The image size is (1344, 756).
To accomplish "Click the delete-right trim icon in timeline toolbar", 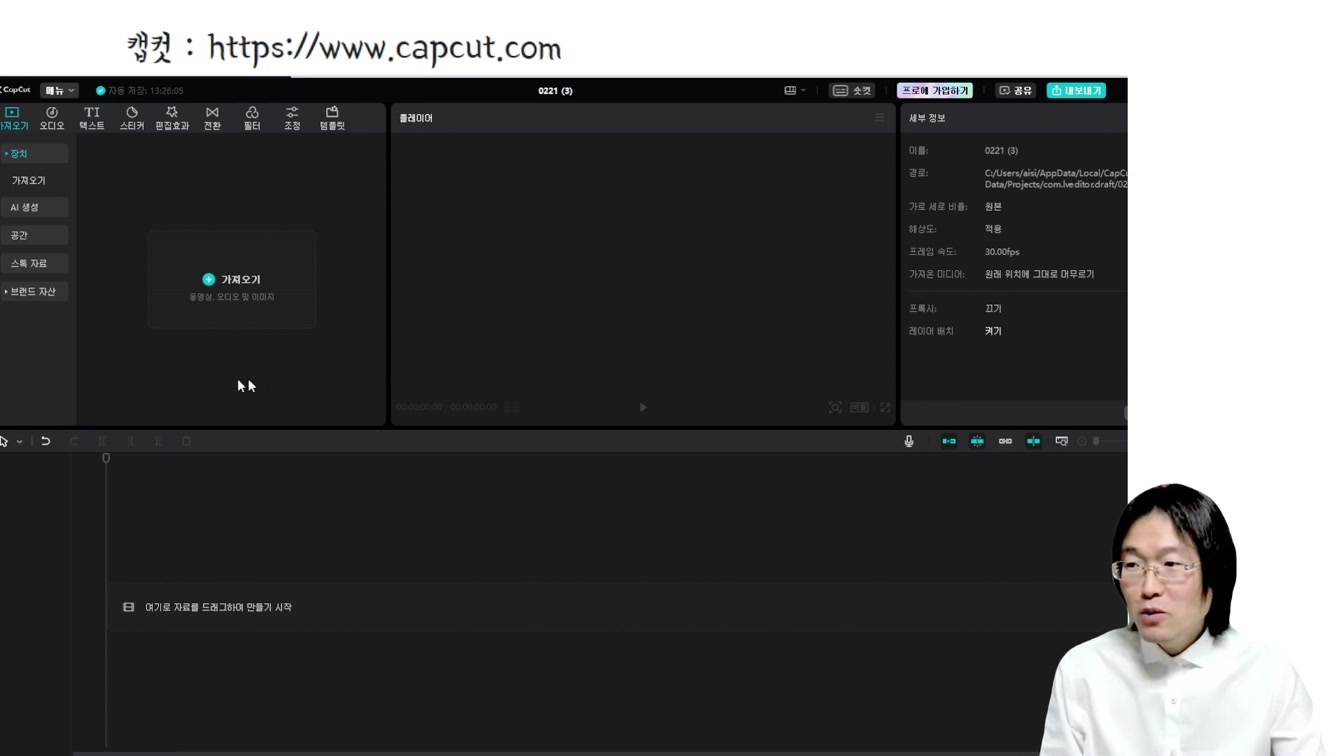I will pos(158,441).
